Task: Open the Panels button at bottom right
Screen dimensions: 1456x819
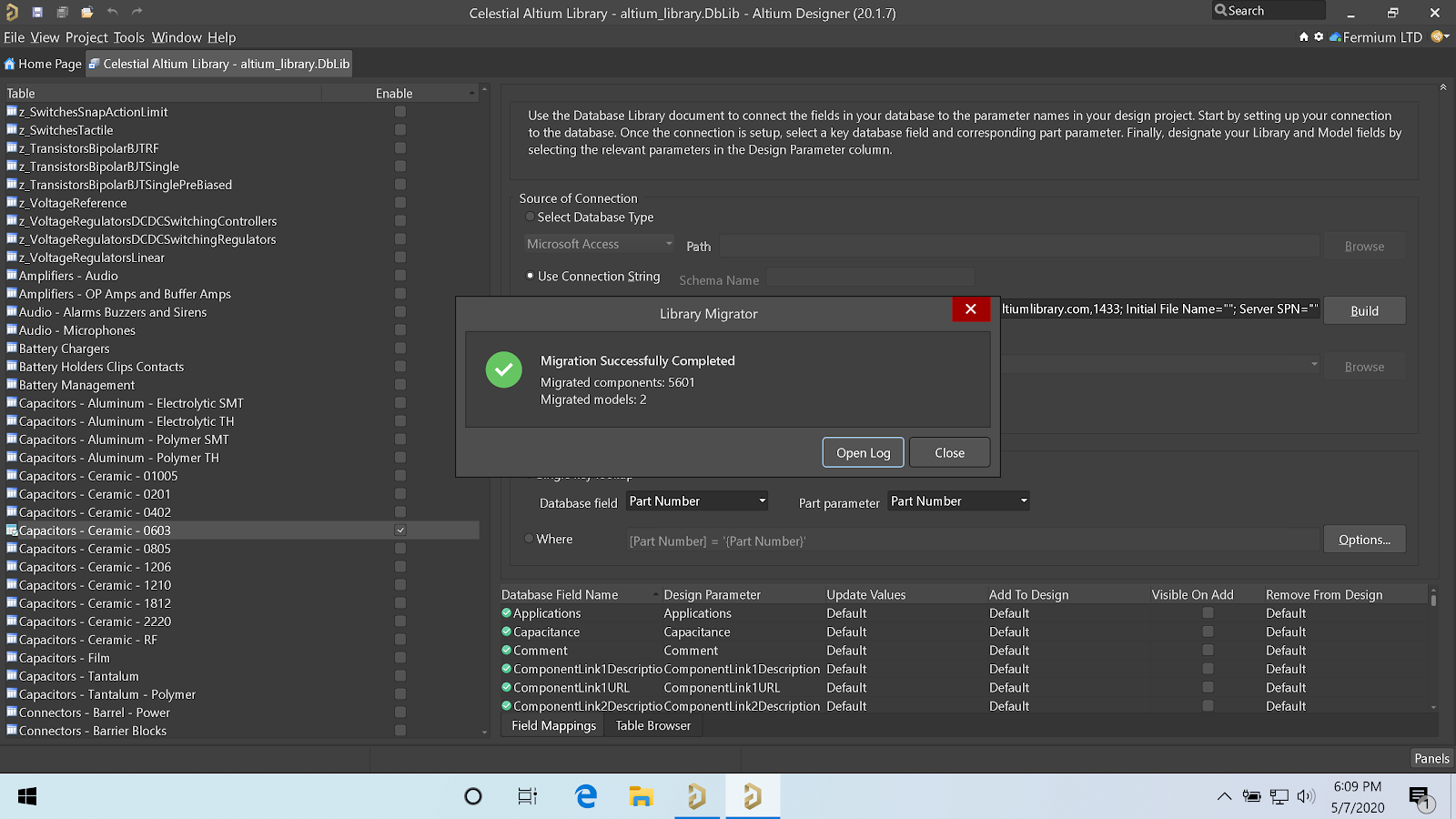Action: pos(1431,758)
